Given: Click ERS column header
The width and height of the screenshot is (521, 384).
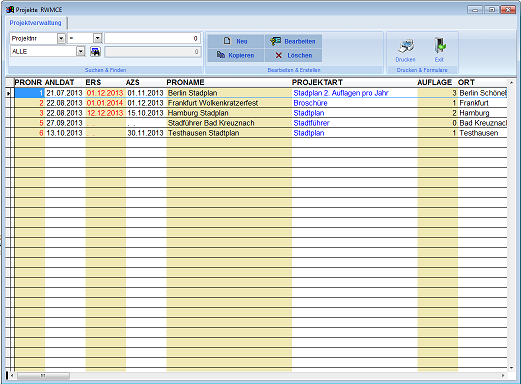Looking at the screenshot, I should [x=93, y=82].
